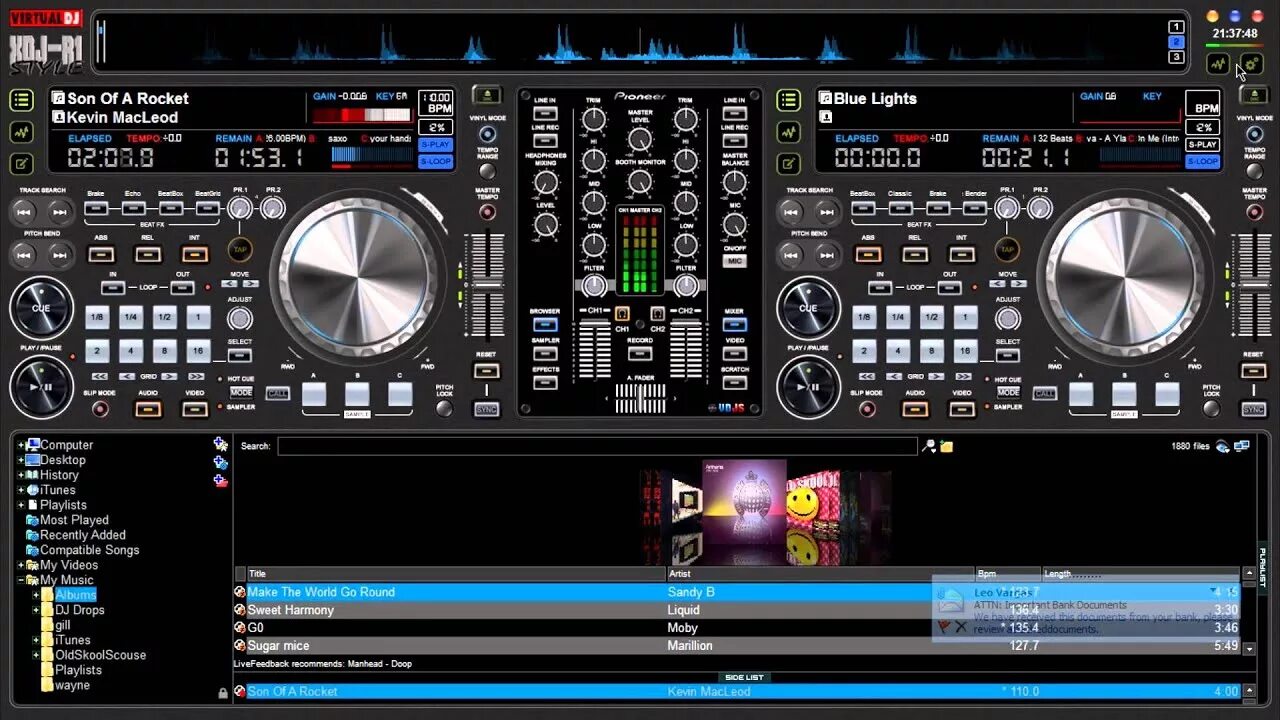Click left deck pitch bend forward button
The height and width of the screenshot is (720, 1280).
pos(60,254)
